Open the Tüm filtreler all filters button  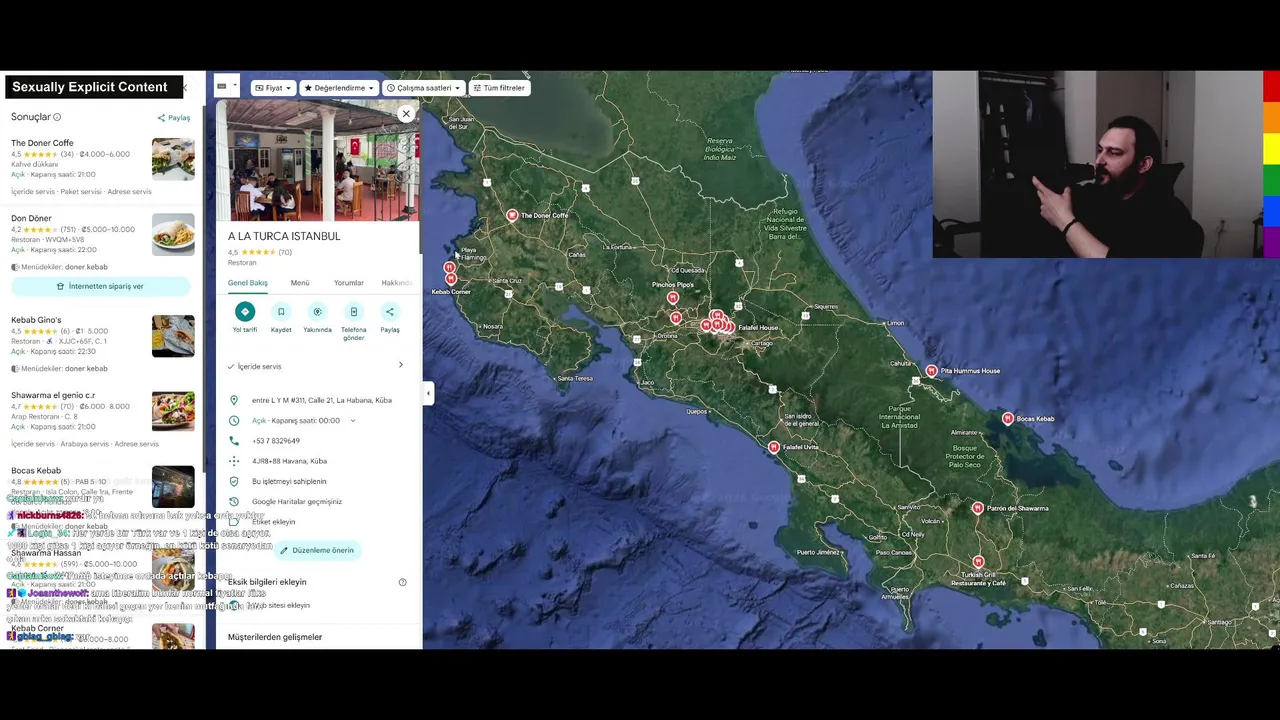(499, 88)
